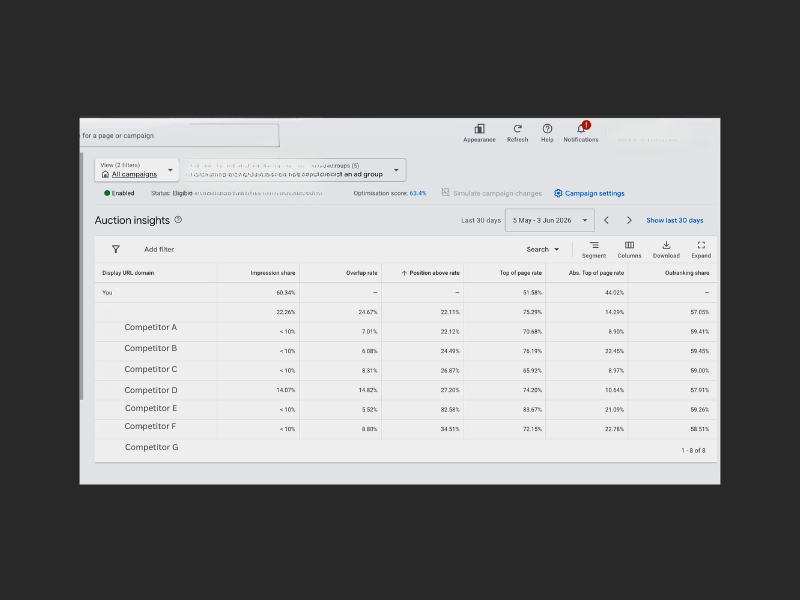
Task: Select the Competitor G label
Action: [152, 447]
